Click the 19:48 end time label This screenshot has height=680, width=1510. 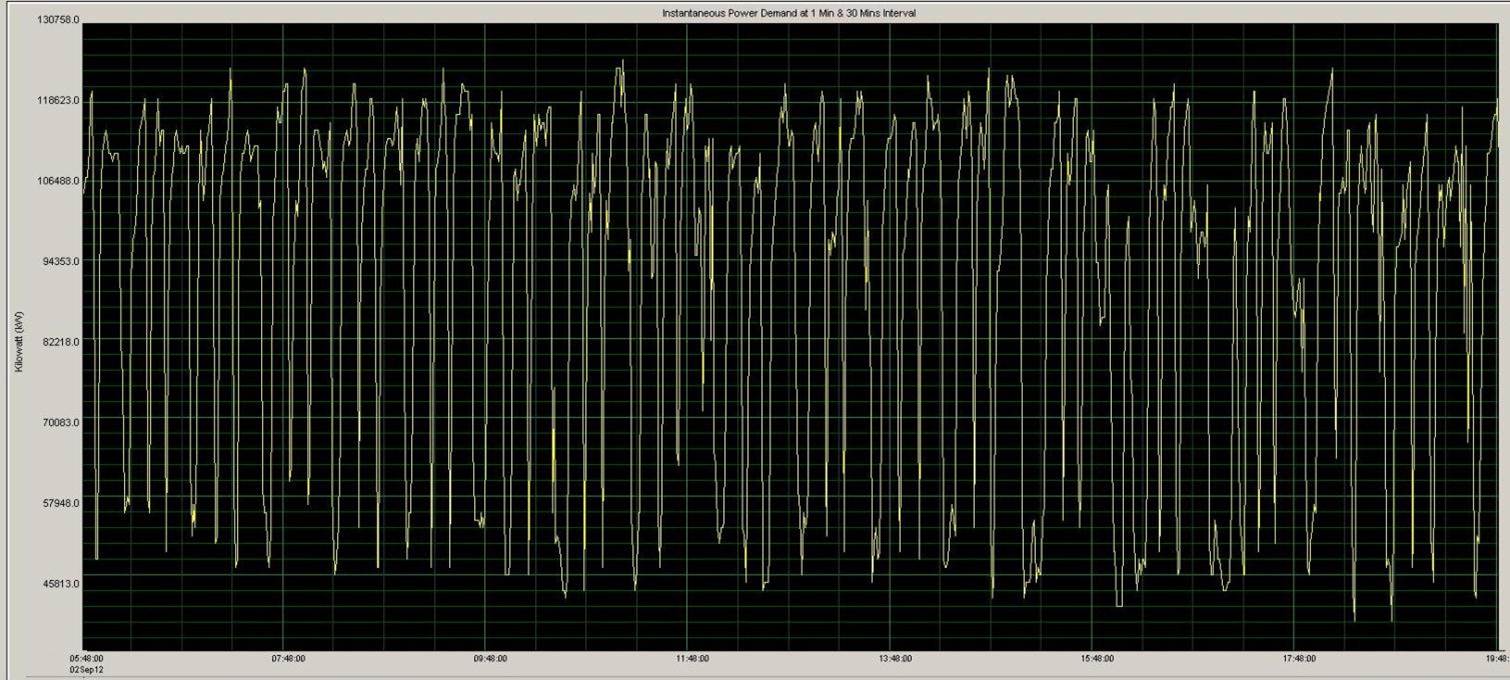(x=1496, y=659)
